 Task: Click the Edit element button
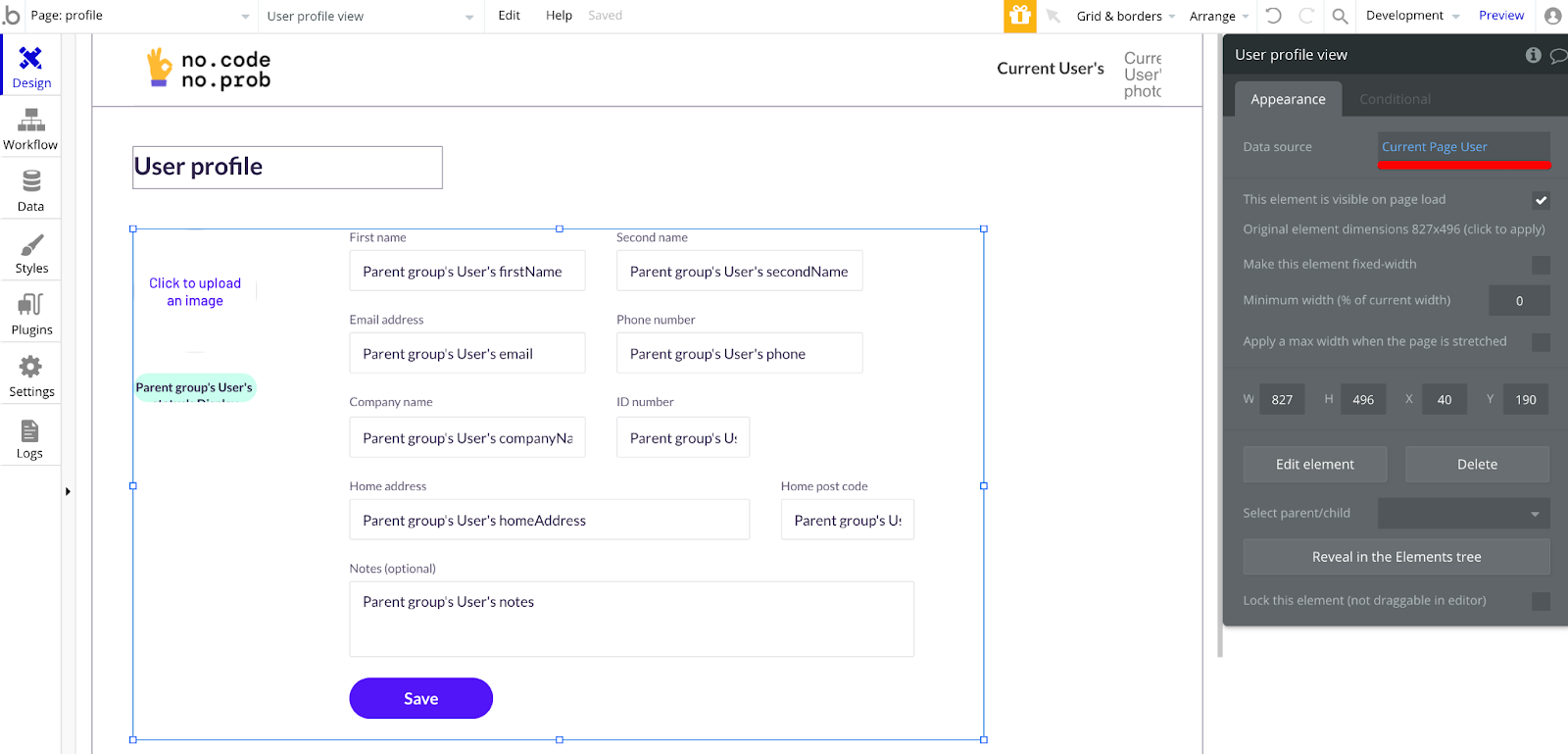1314,464
